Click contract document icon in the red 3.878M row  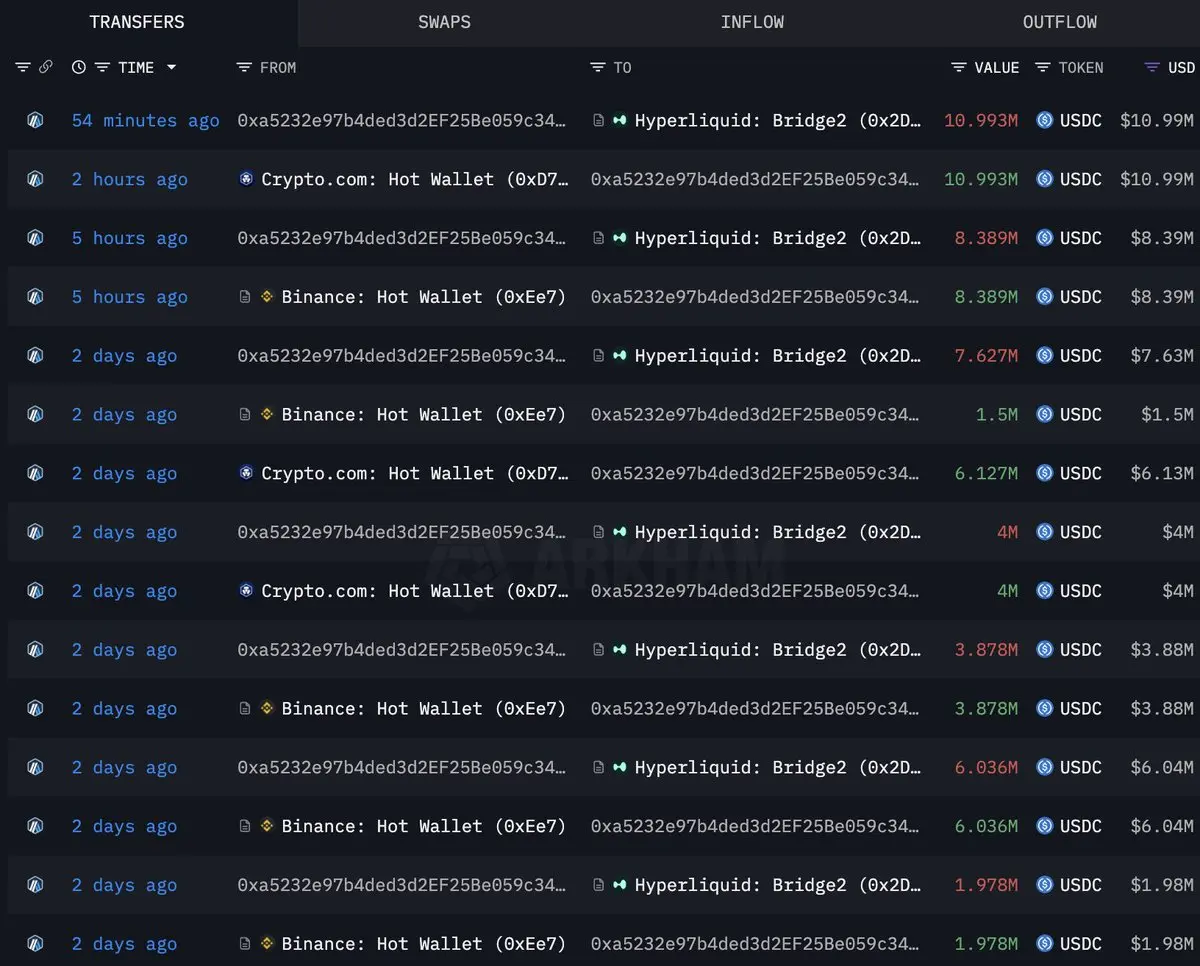599,649
